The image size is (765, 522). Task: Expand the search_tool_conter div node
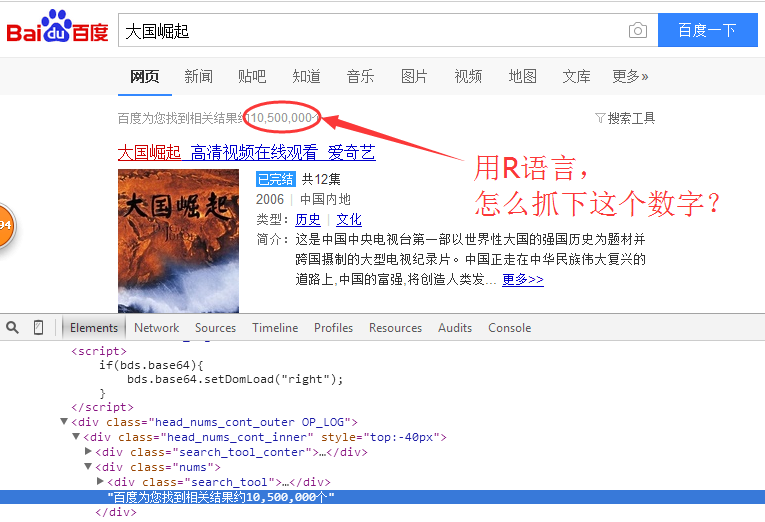[88, 451]
